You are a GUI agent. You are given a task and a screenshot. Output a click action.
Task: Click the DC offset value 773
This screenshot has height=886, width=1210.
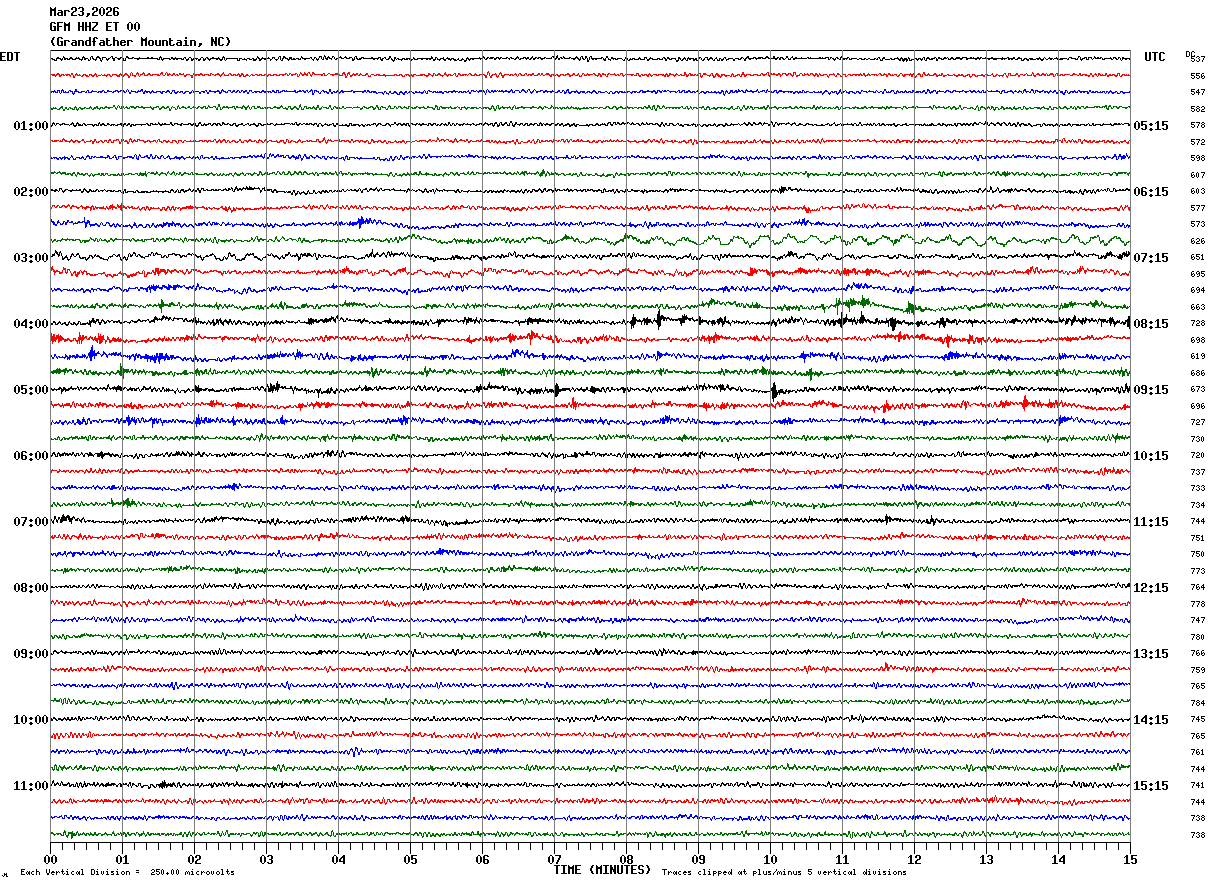[x=1197, y=571]
